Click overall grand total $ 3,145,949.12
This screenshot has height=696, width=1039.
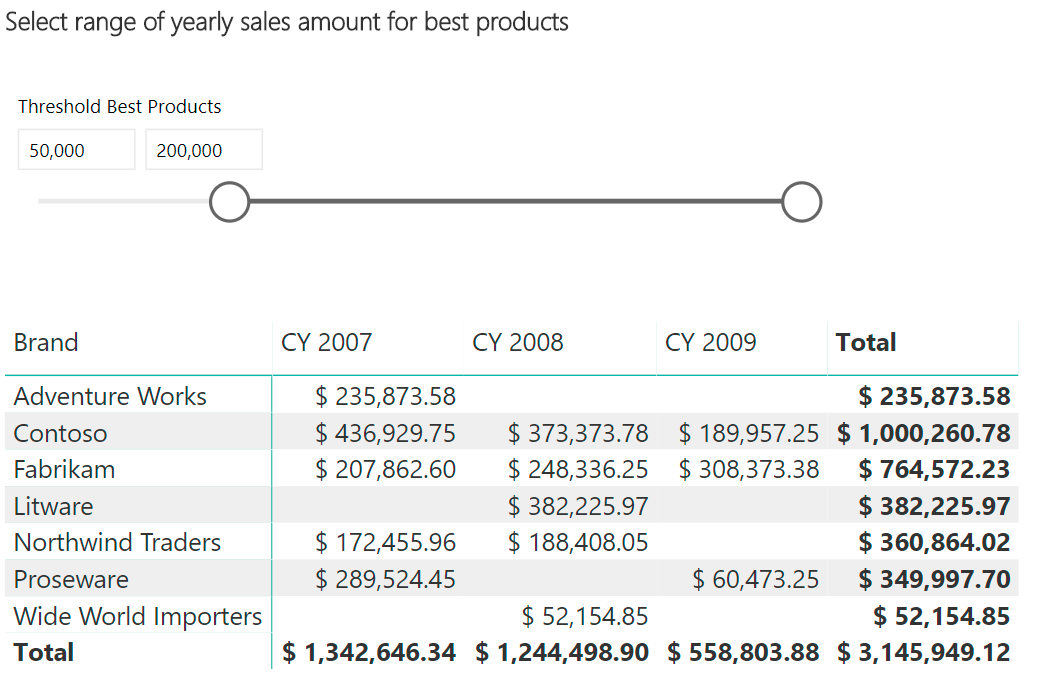(924, 653)
